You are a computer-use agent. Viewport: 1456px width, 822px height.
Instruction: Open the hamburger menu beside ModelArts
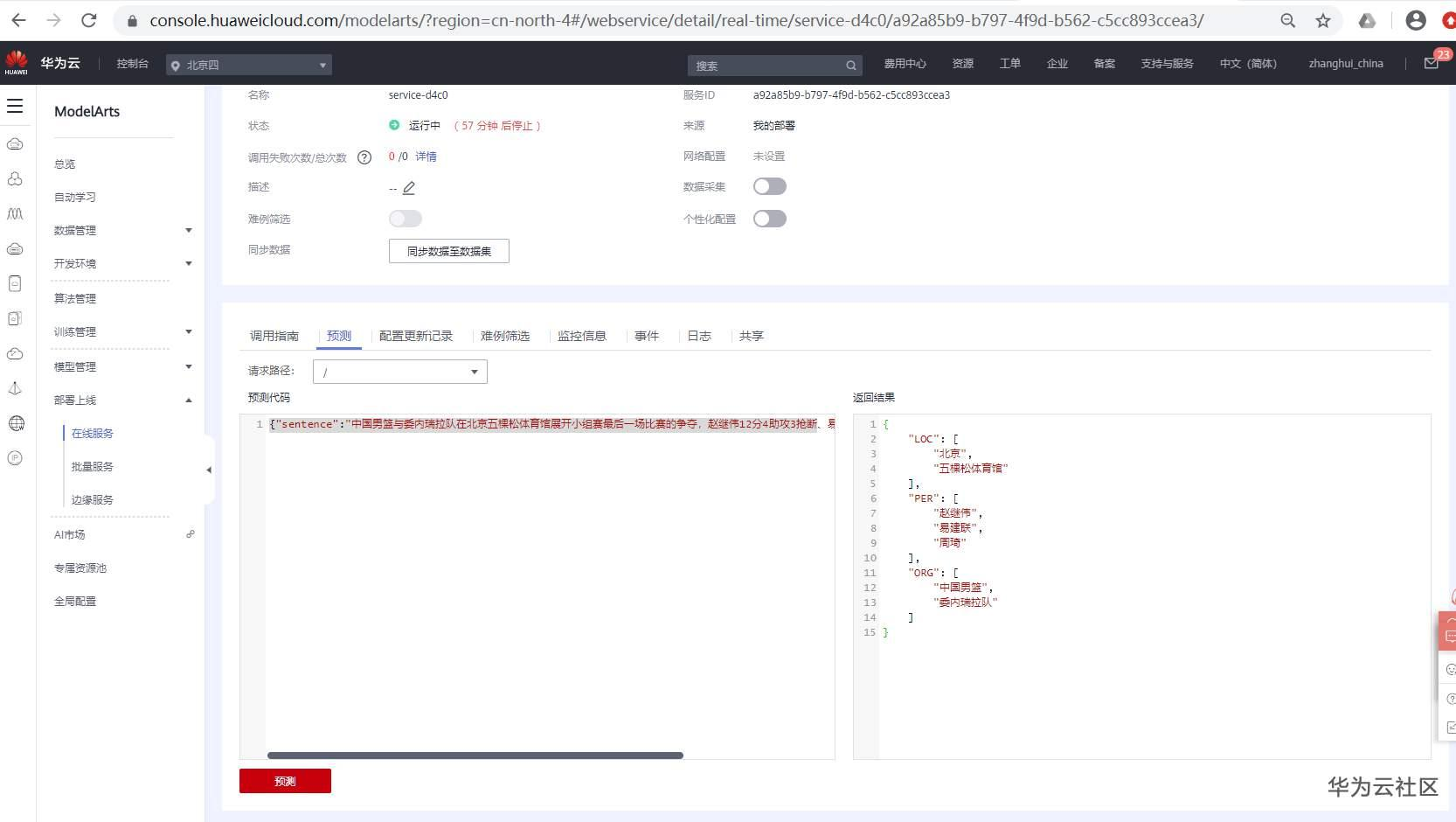tap(15, 106)
